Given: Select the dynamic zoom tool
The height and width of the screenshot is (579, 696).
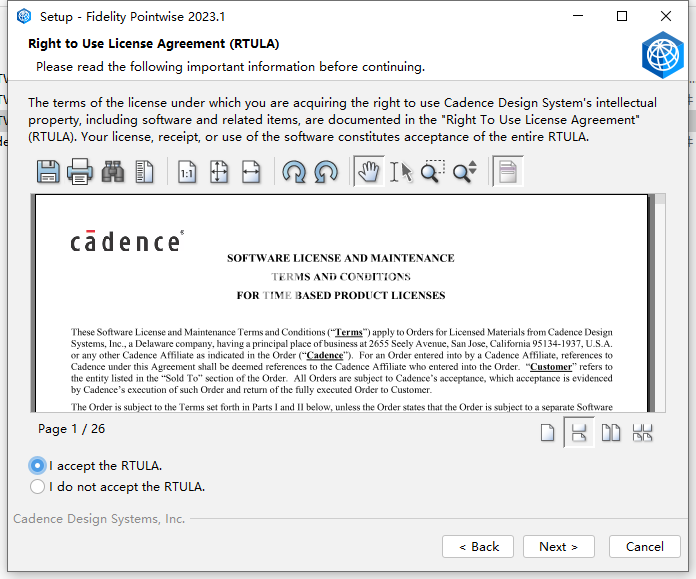Looking at the screenshot, I should tap(465, 172).
